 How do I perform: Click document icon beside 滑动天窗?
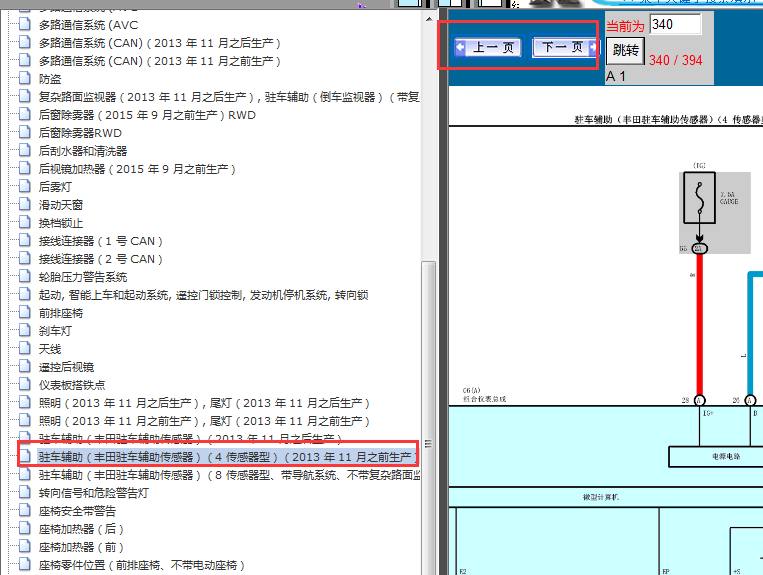pos(24,204)
